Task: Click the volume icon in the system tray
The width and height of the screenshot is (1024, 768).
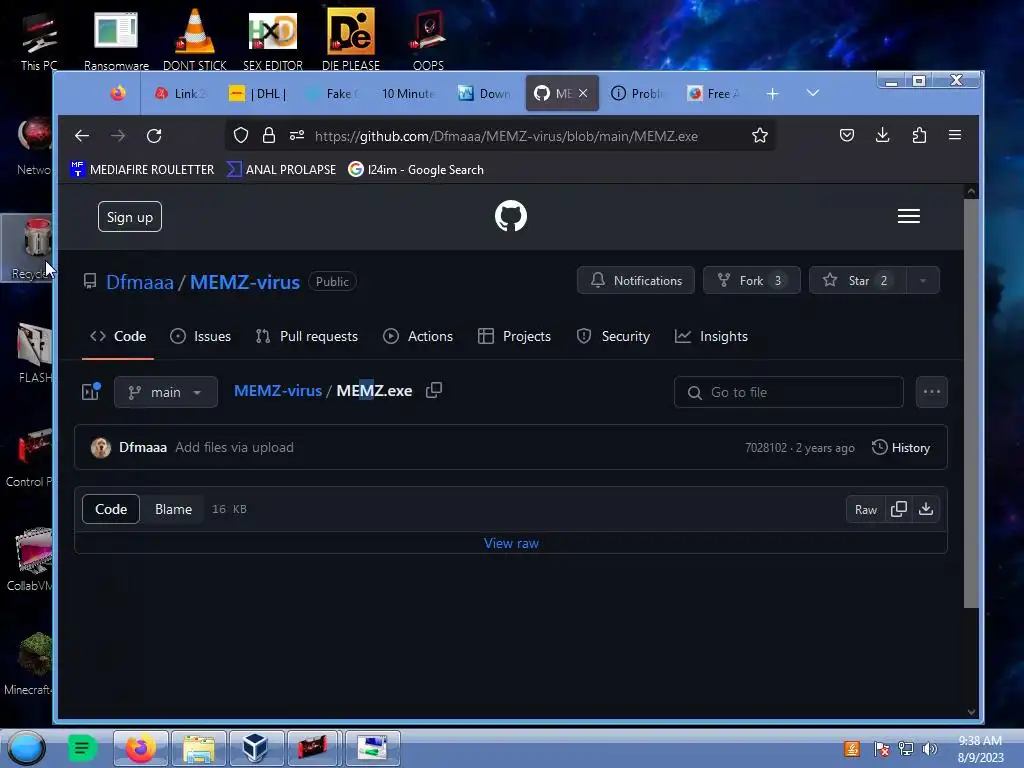Action: 929,749
